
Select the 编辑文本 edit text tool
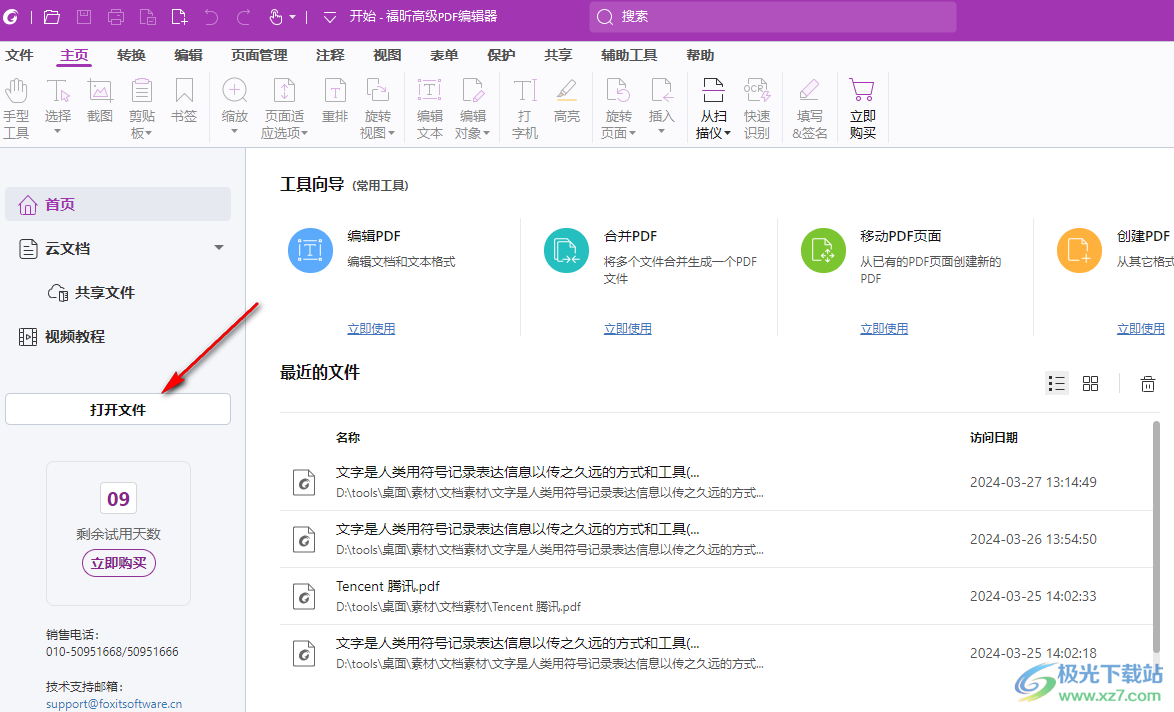[429, 105]
